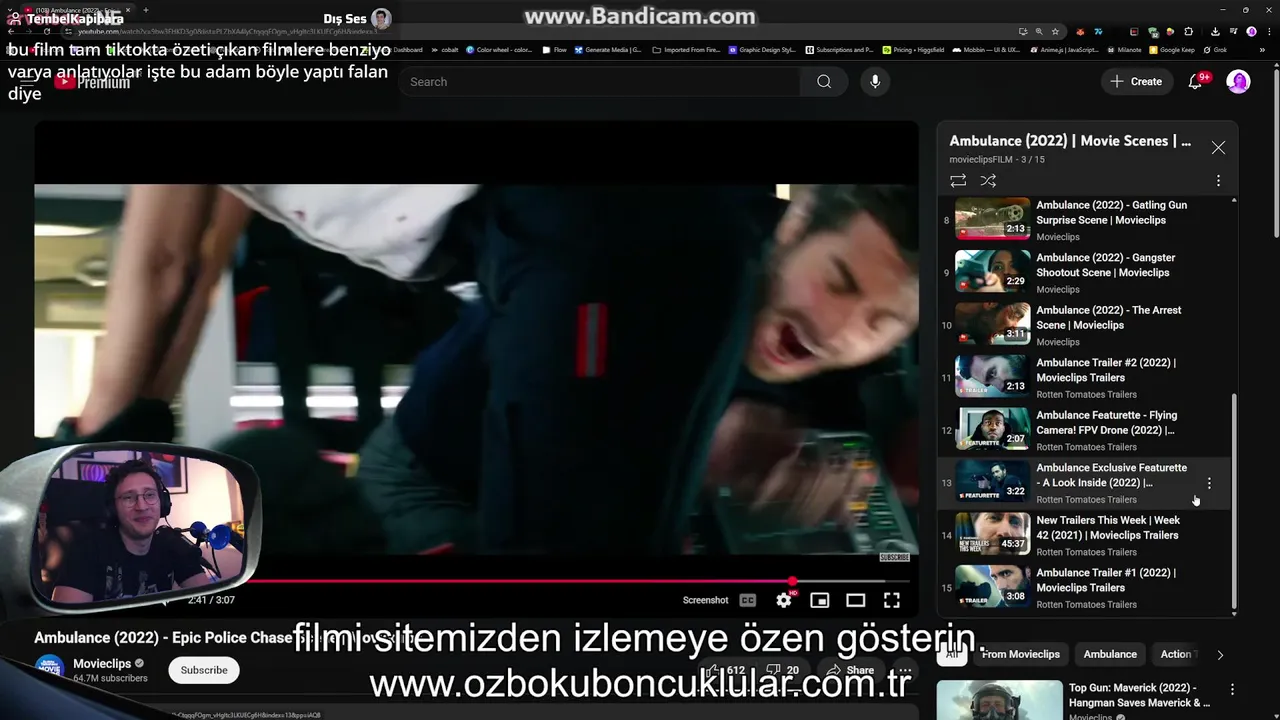
Task: Click the YouTube Premium logo
Action: 93,82
